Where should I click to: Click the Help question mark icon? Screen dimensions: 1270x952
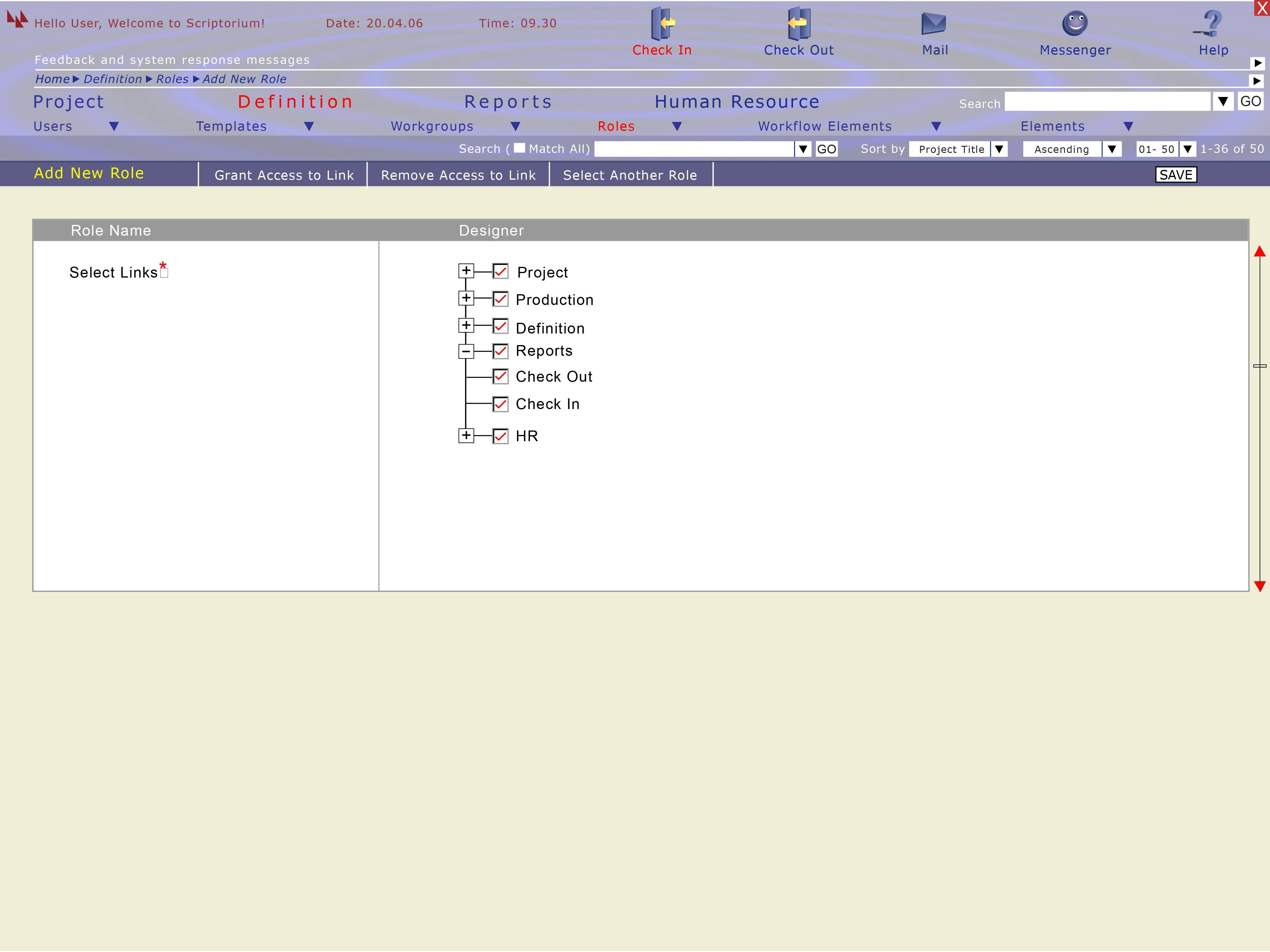point(1211,23)
